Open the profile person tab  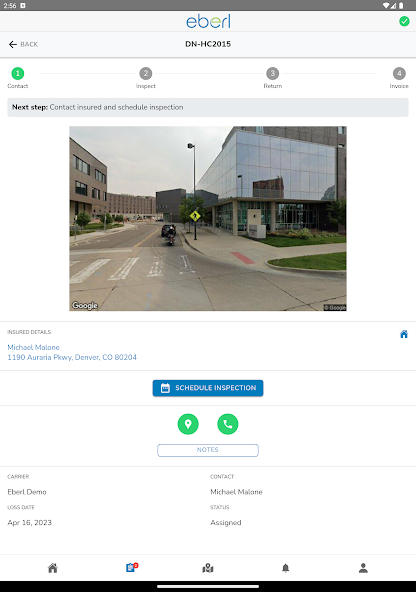click(x=363, y=568)
